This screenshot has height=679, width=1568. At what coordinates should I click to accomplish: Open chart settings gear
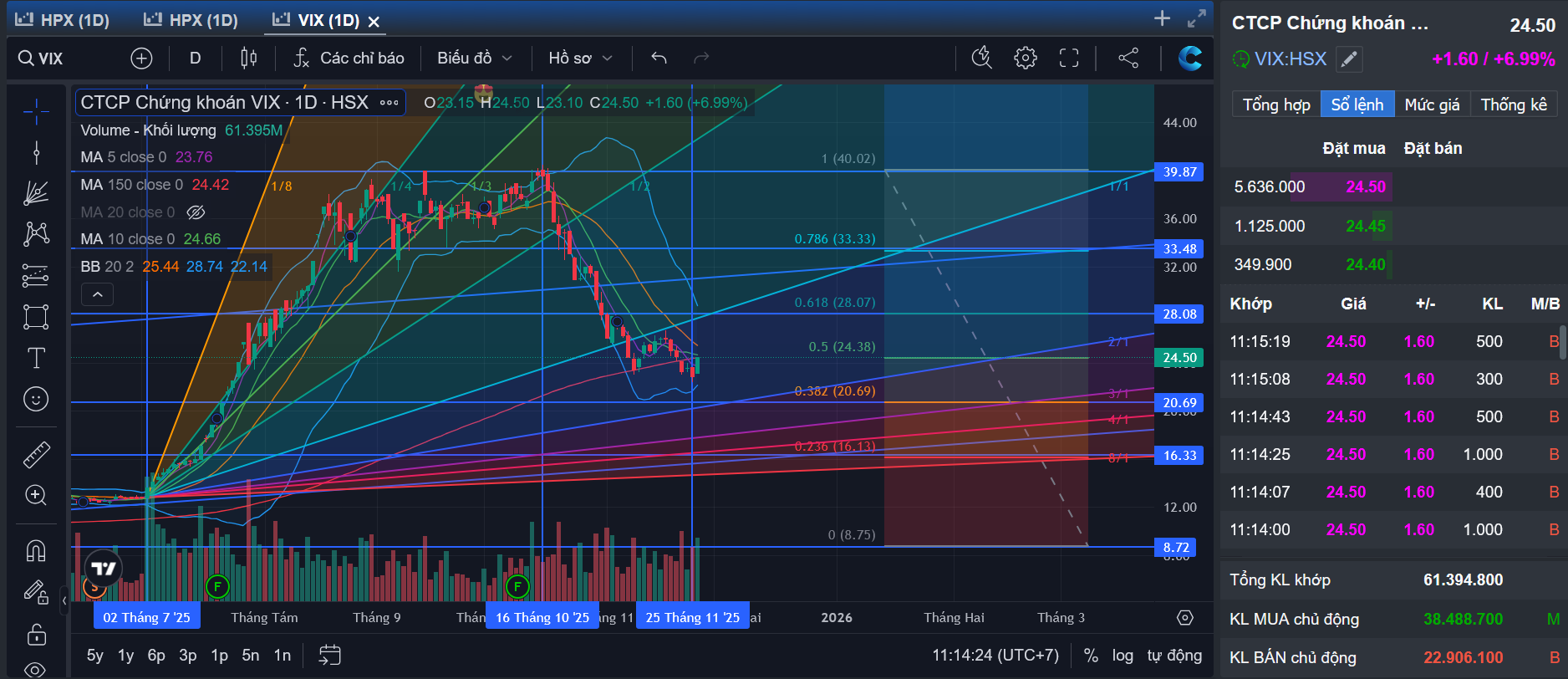(x=1026, y=58)
